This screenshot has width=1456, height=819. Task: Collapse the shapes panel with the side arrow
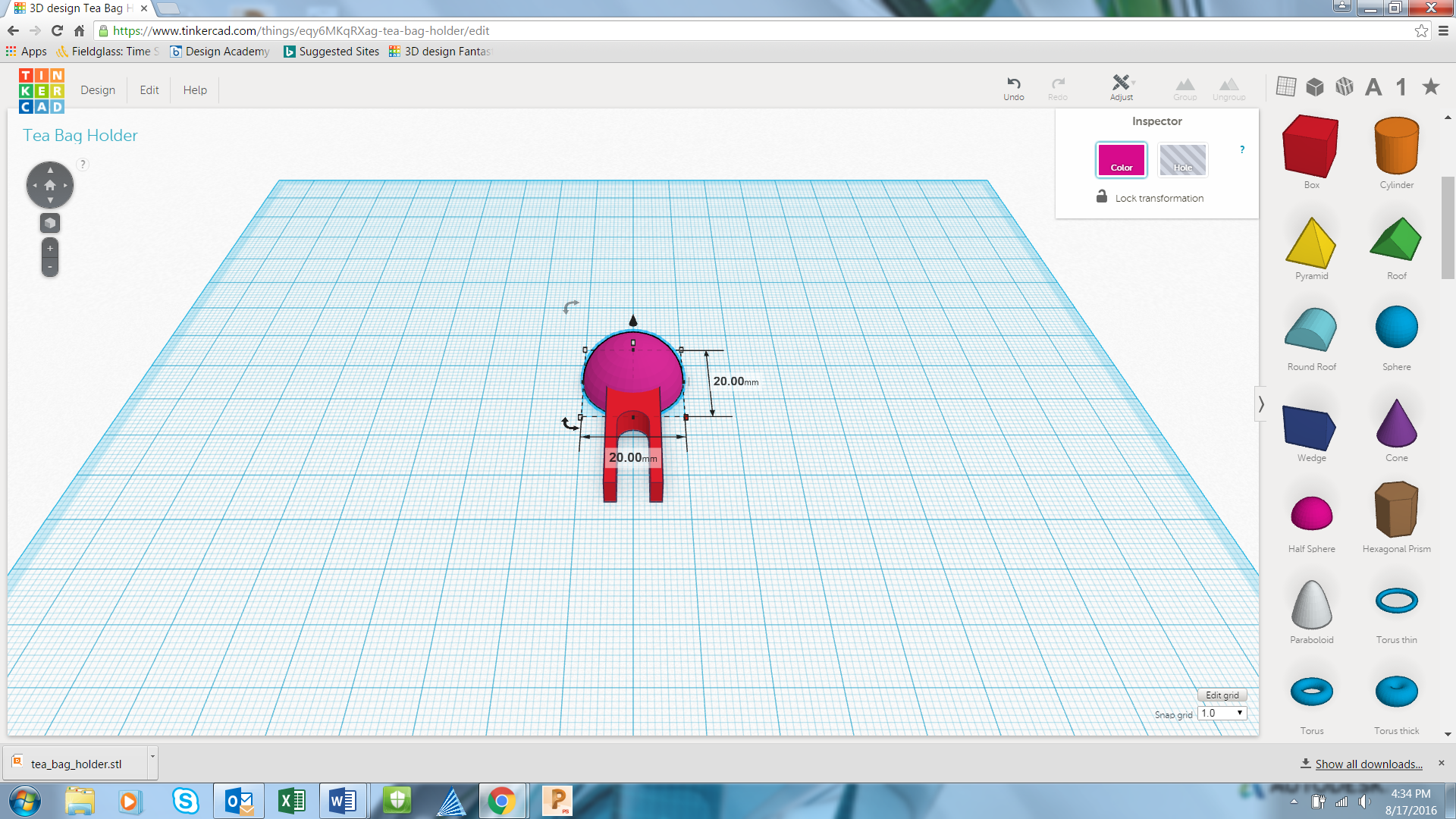click(x=1260, y=404)
